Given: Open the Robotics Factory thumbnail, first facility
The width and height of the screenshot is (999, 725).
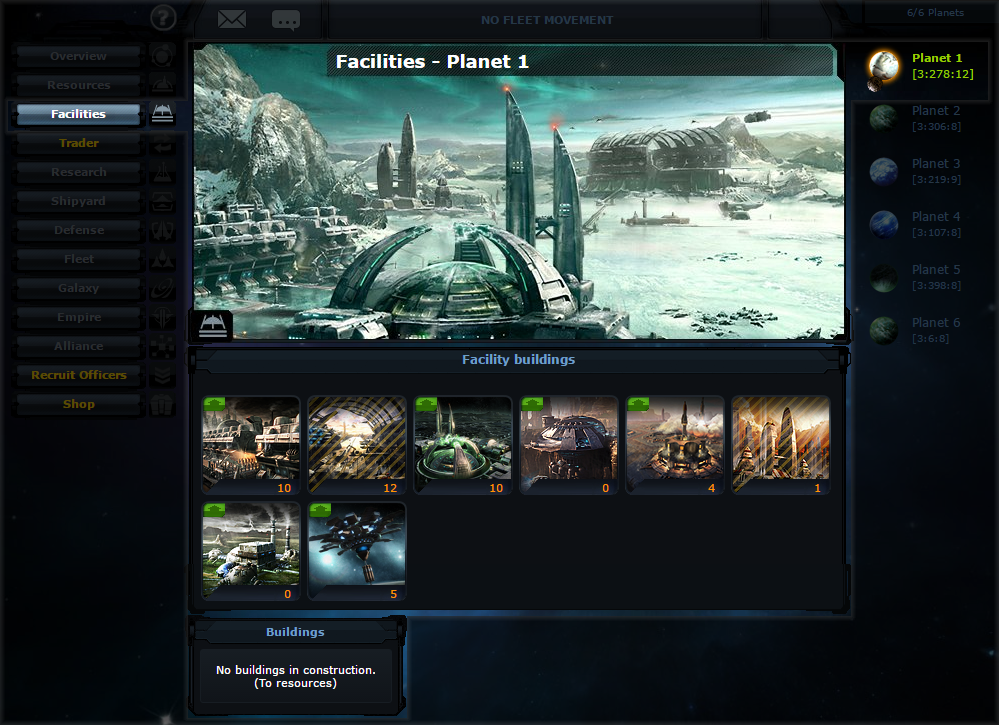Looking at the screenshot, I should click(251, 445).
